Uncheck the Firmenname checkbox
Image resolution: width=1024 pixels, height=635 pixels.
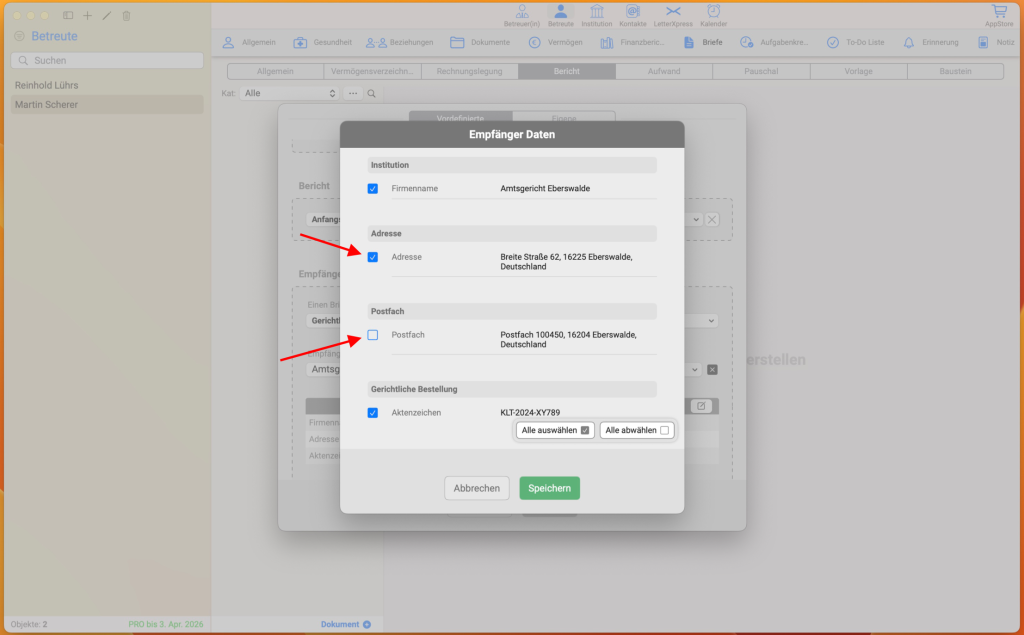click(373, 188)
